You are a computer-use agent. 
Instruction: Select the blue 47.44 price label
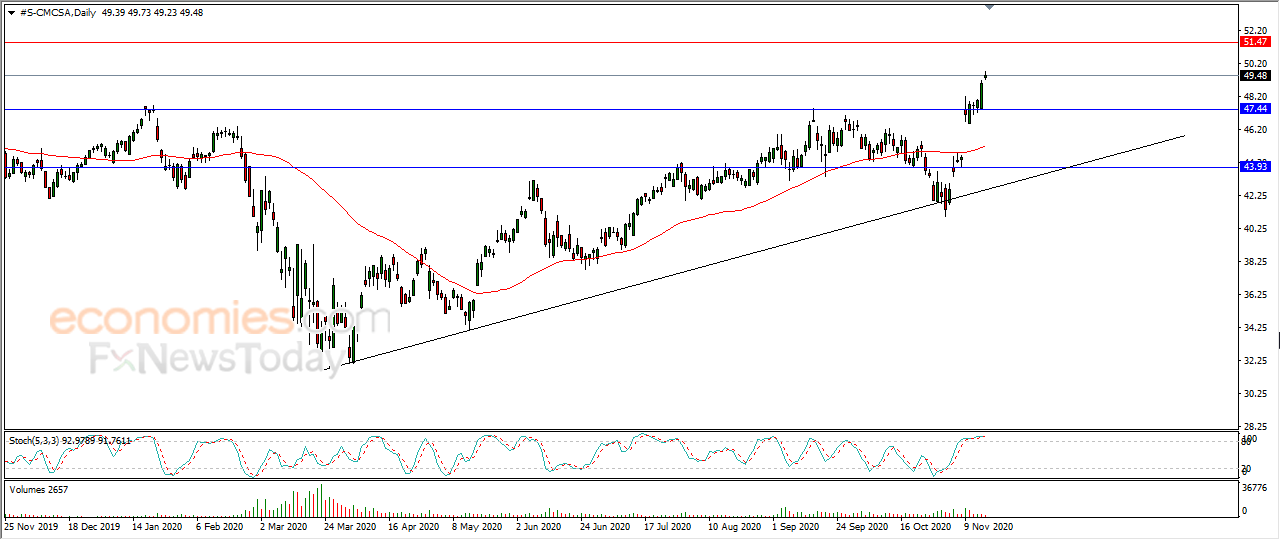[1254, 108]
